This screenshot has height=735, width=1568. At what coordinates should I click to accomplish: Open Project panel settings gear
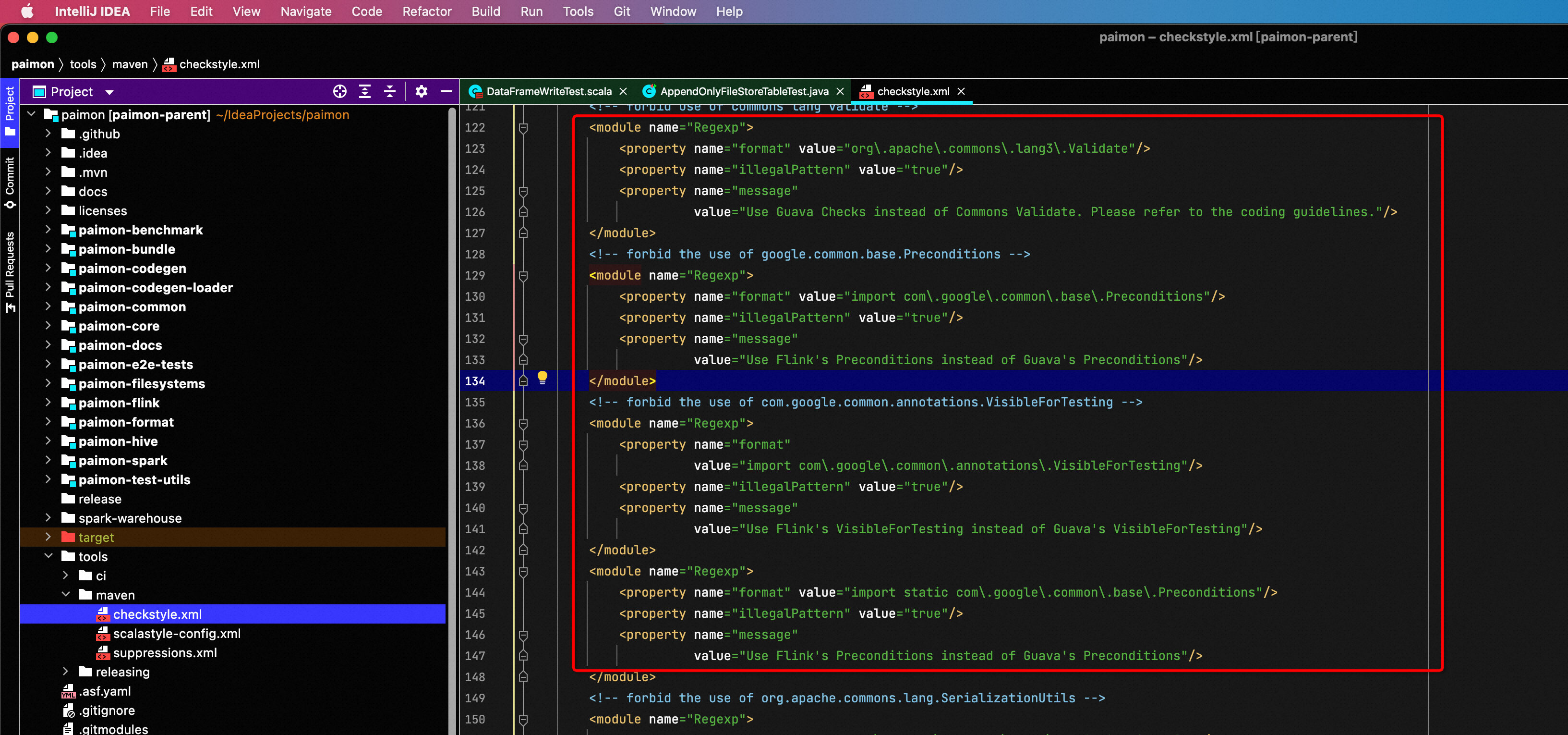coord(421,91)
